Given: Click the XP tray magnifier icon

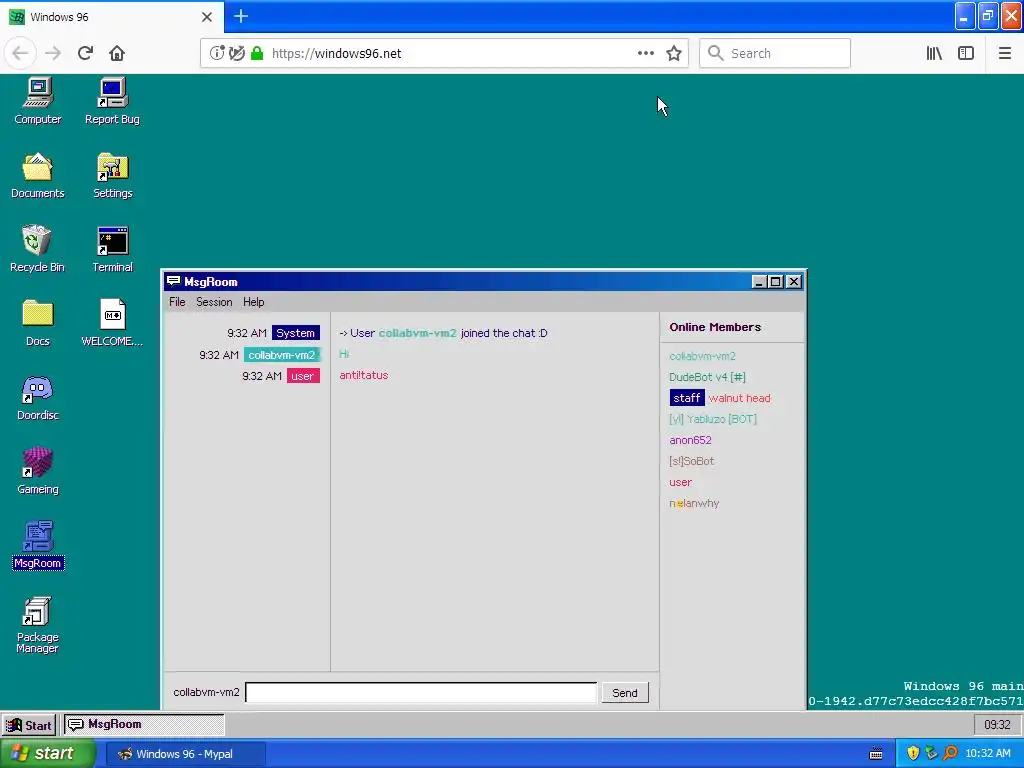Looking at the screenshot, I should (x=950, y=754).
